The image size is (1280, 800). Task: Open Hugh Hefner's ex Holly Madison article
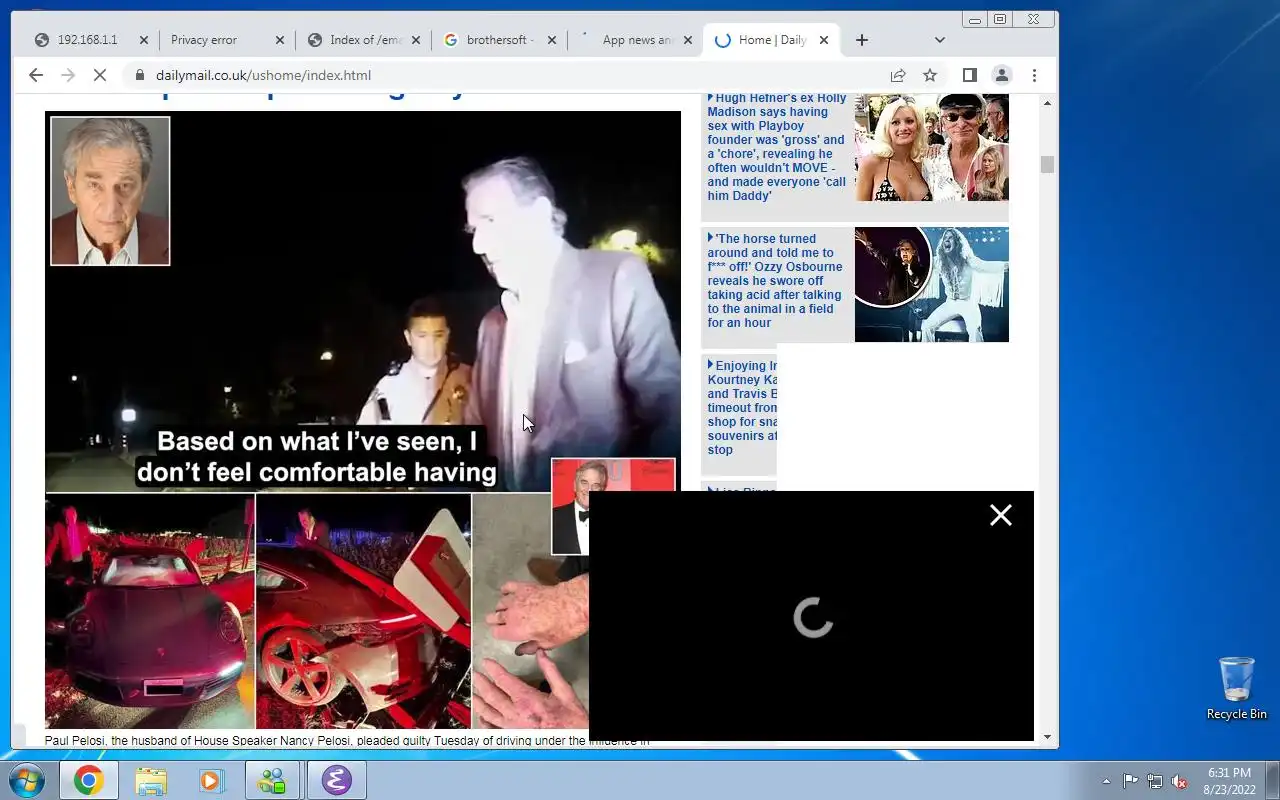(777, 147)
